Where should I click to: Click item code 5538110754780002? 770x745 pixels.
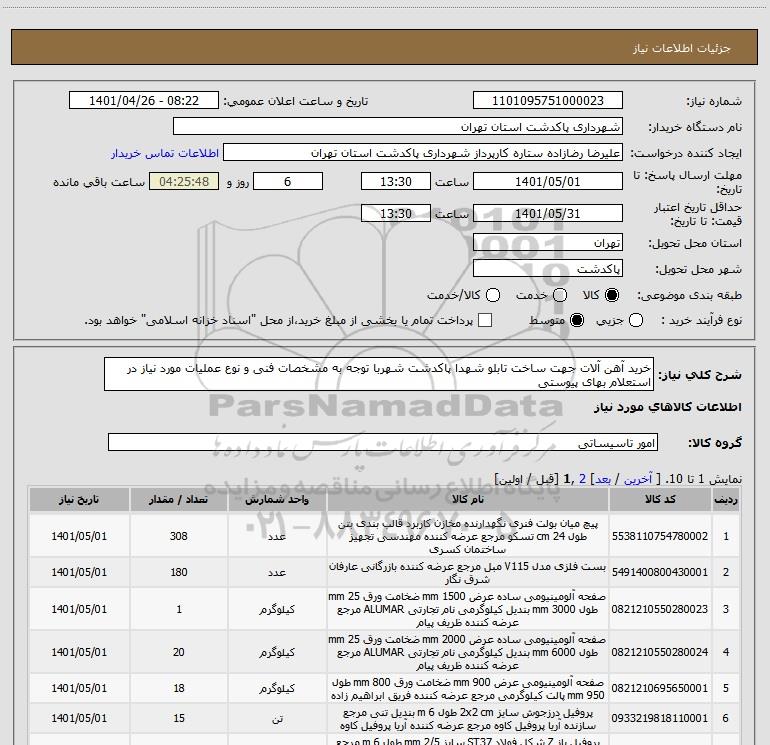(x=660, y=536)
